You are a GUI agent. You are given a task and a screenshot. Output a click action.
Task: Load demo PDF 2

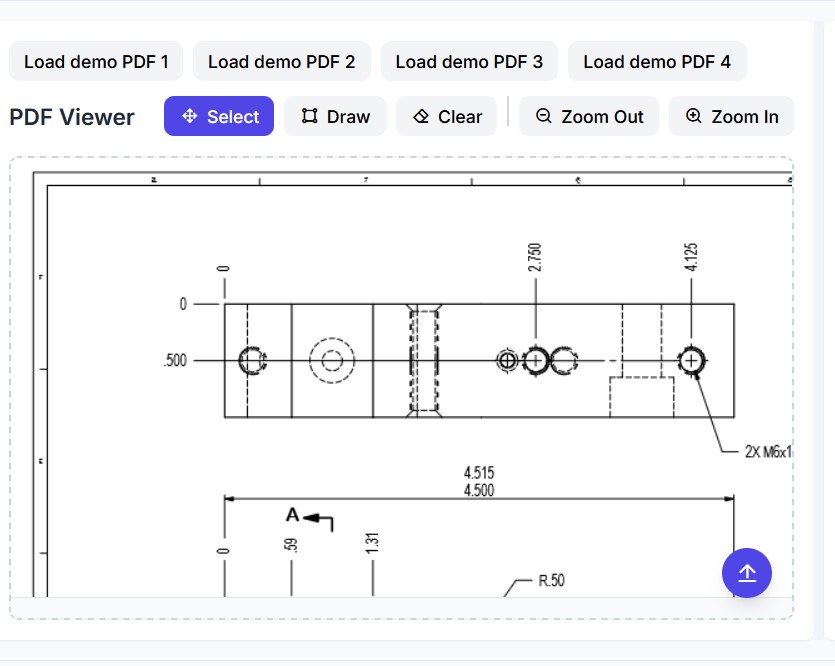point(282,61)
